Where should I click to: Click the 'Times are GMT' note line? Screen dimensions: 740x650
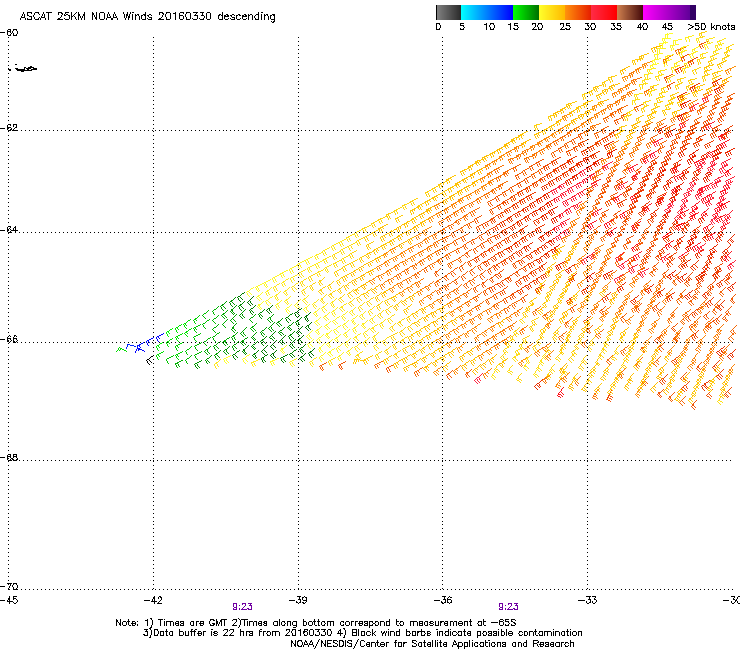[x=316, y=623]
